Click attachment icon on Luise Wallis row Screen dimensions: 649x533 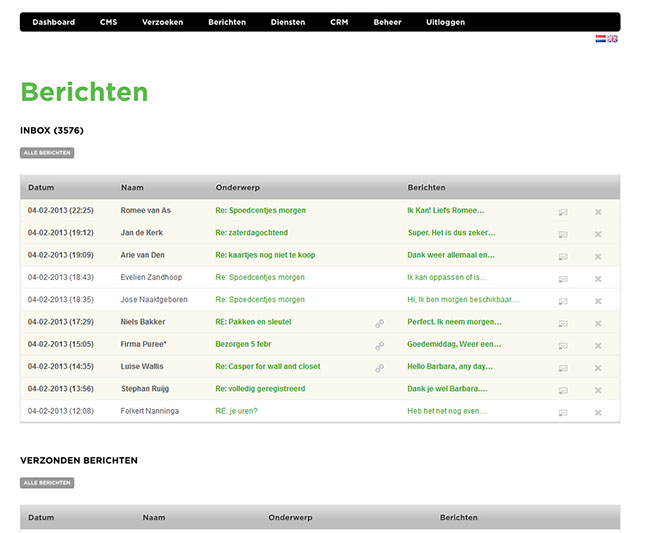point(379,367)
